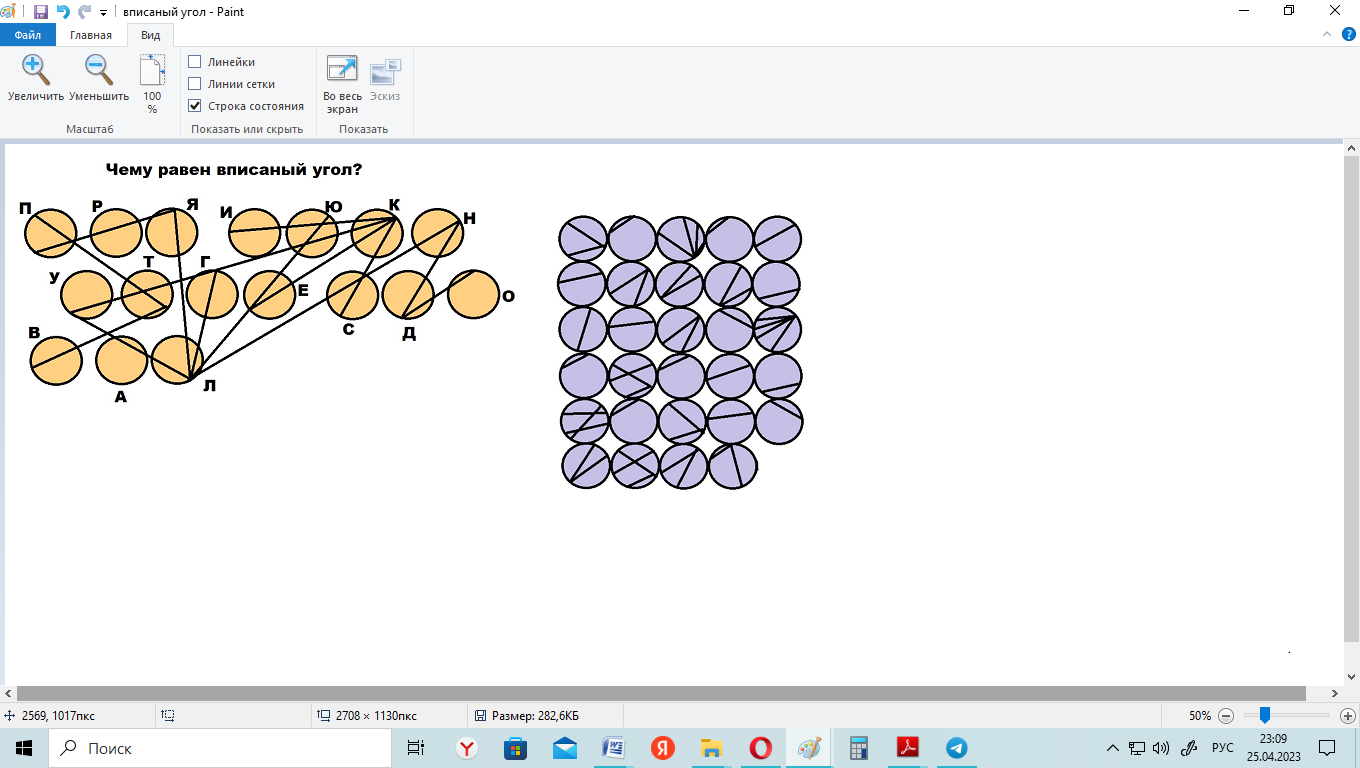Open the Файл menu
This screenshot has height=768, width=1360.
[x=27, y=35]
